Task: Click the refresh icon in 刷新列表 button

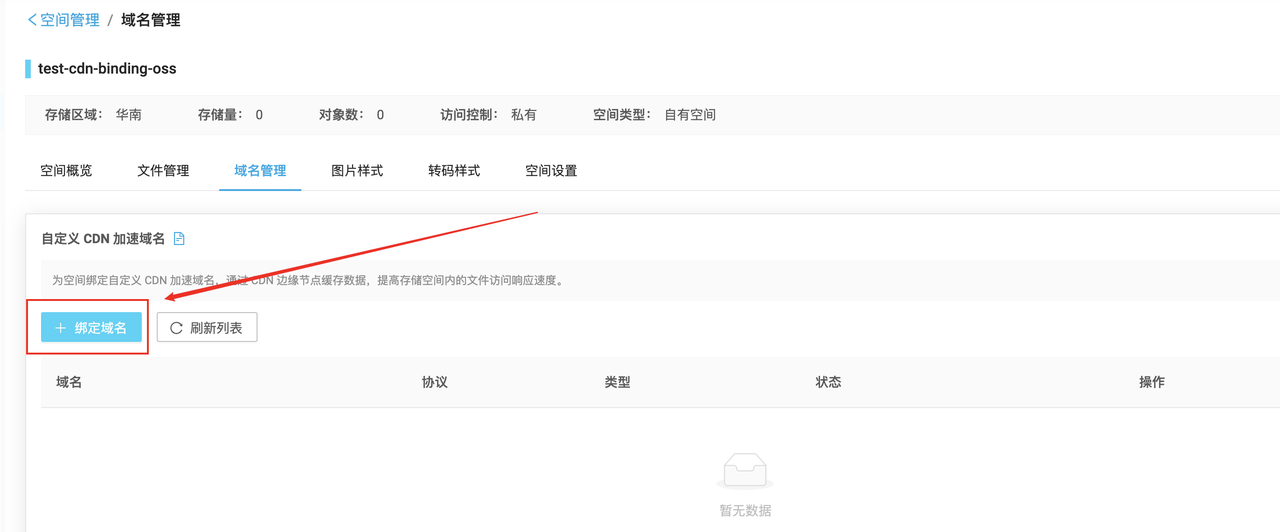Action: click(176, 328)
